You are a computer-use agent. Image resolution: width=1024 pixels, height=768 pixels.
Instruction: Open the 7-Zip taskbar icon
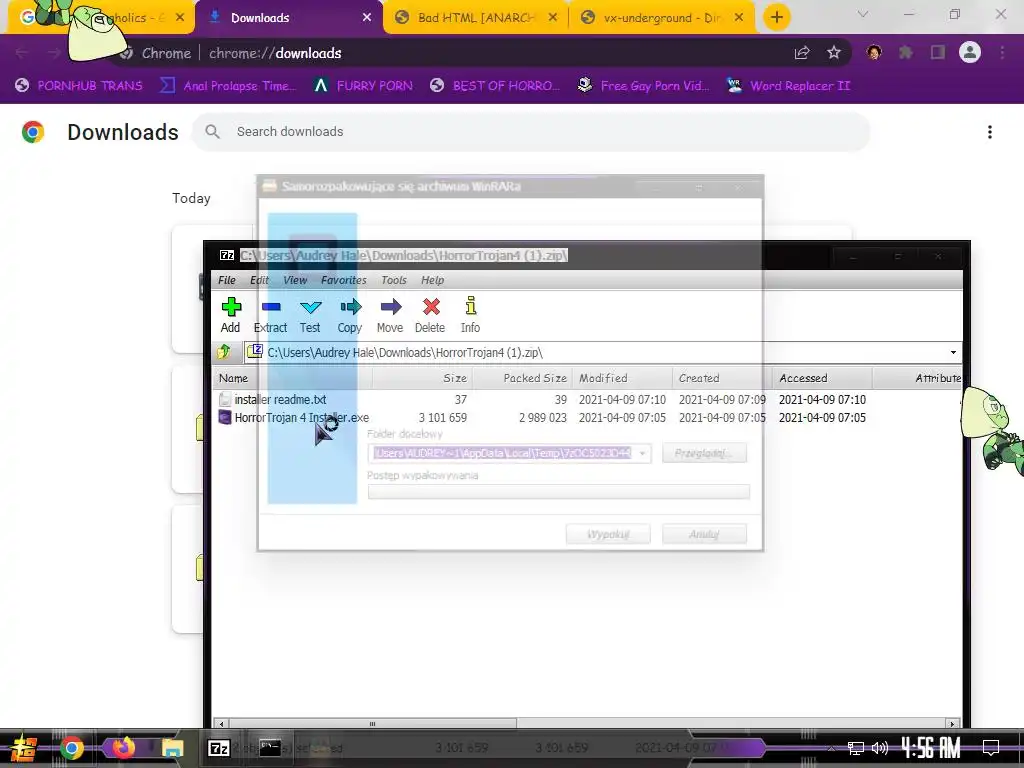[219, 748]
